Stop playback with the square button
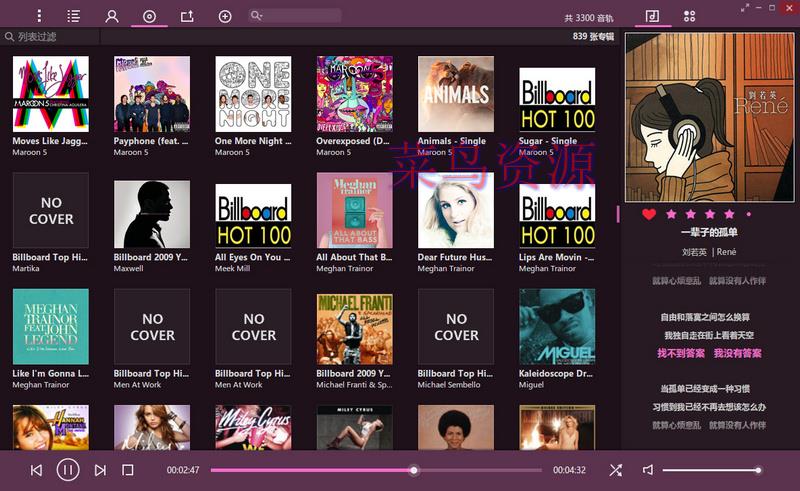 pos(128,470)
